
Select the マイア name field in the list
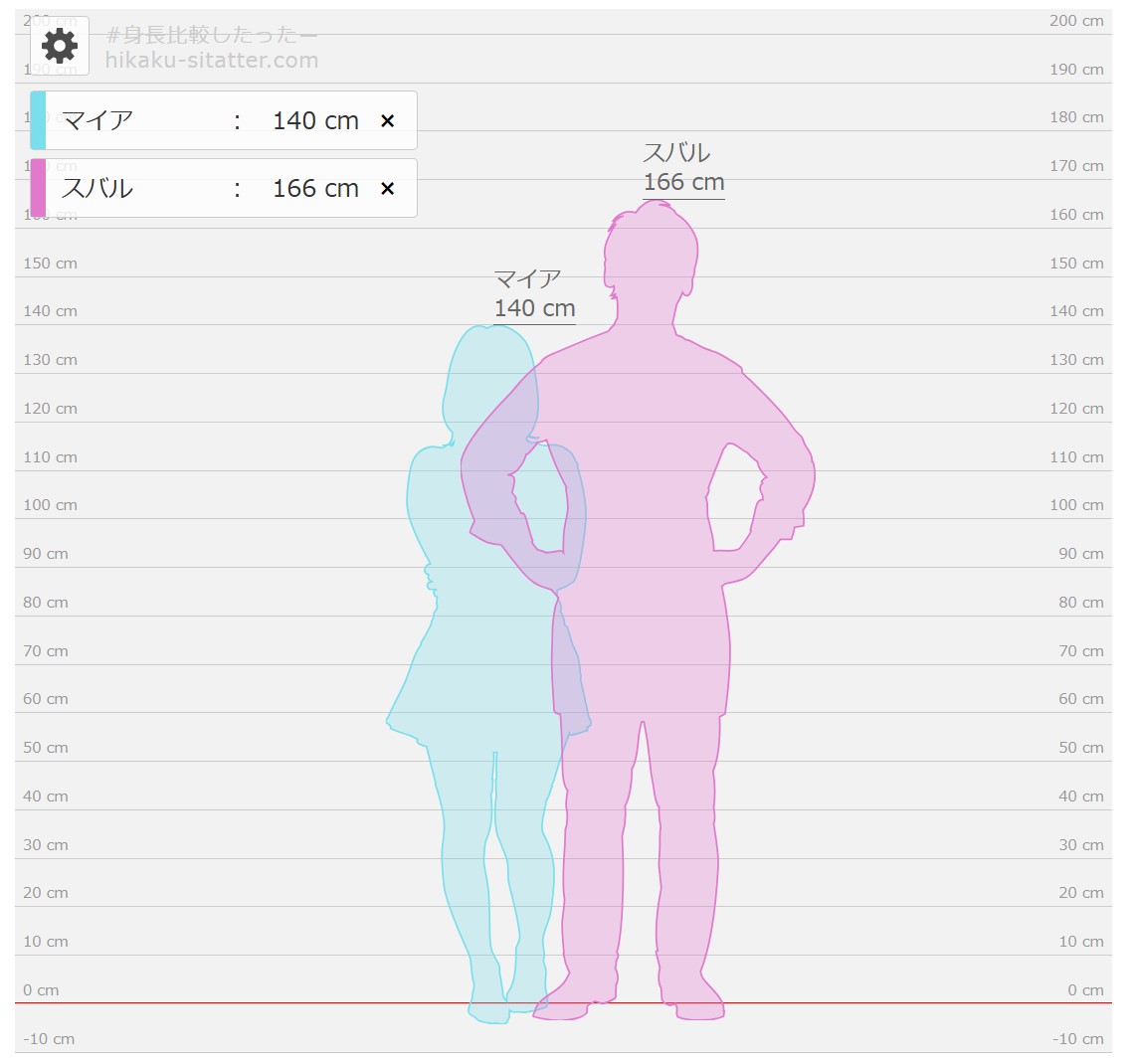click(x=129, y=120)
